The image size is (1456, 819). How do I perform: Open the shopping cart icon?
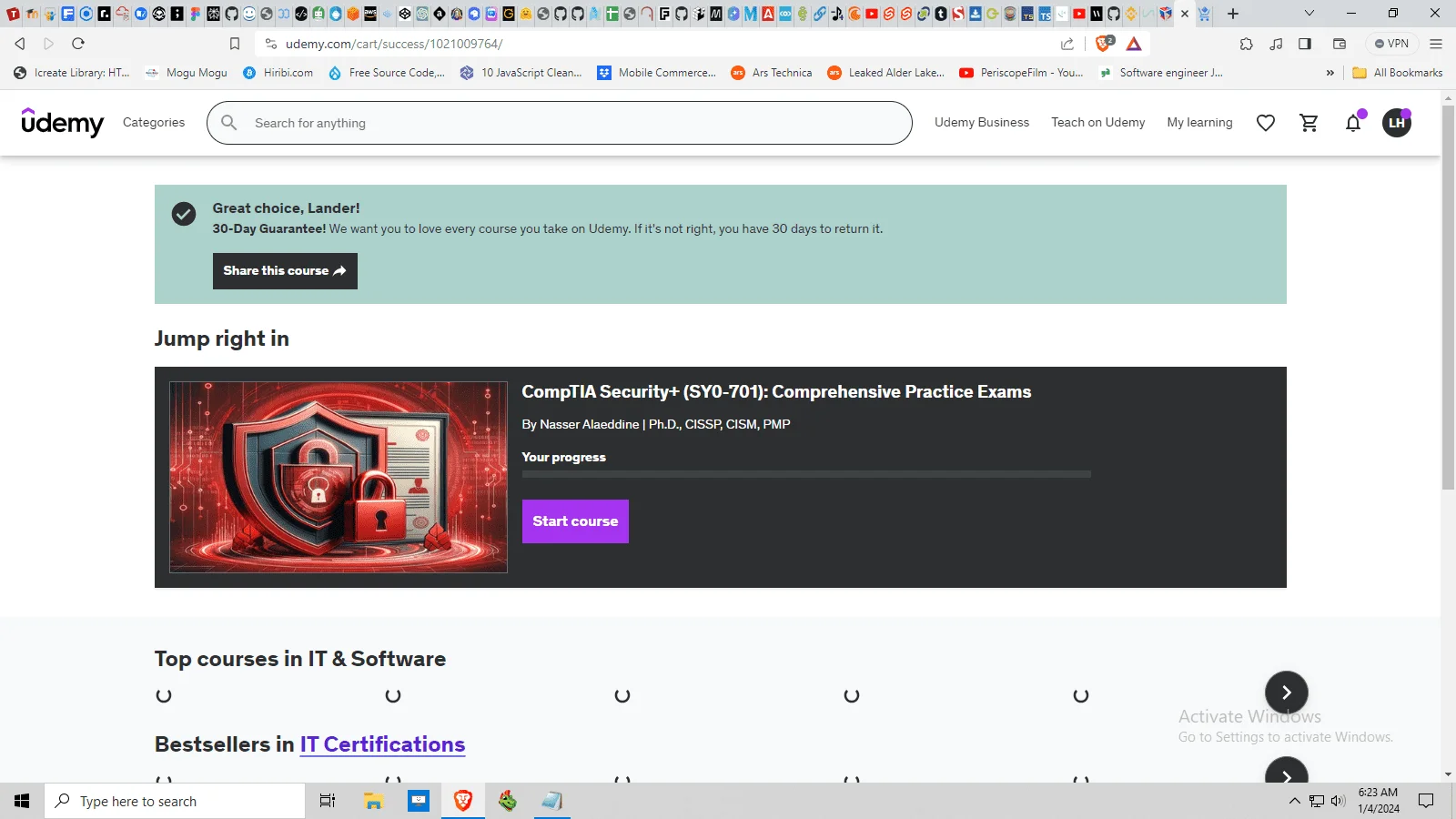pyautogui.click(x=1309, y=123)
